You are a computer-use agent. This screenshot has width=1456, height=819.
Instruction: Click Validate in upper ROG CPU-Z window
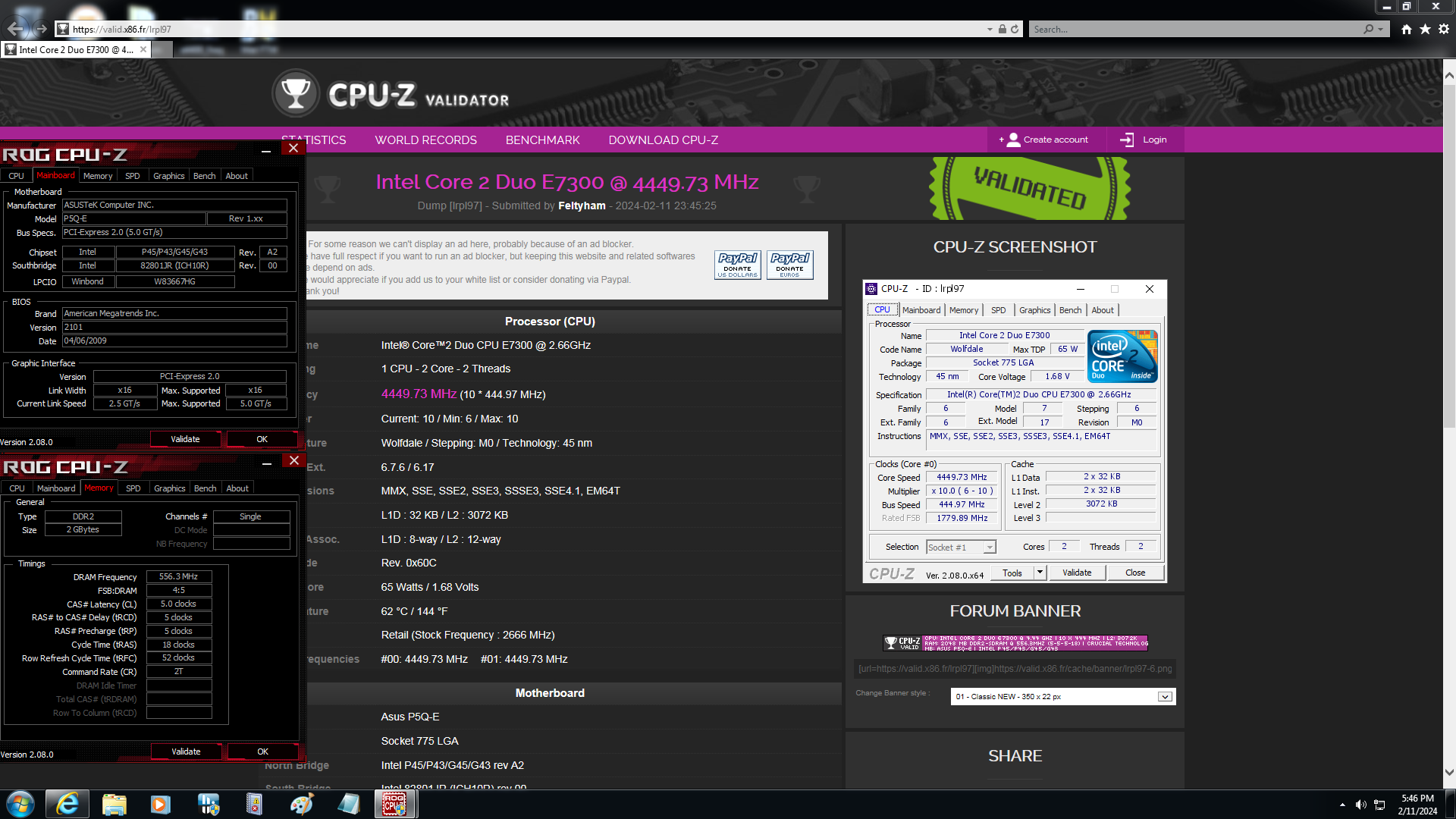pos(185,439)
